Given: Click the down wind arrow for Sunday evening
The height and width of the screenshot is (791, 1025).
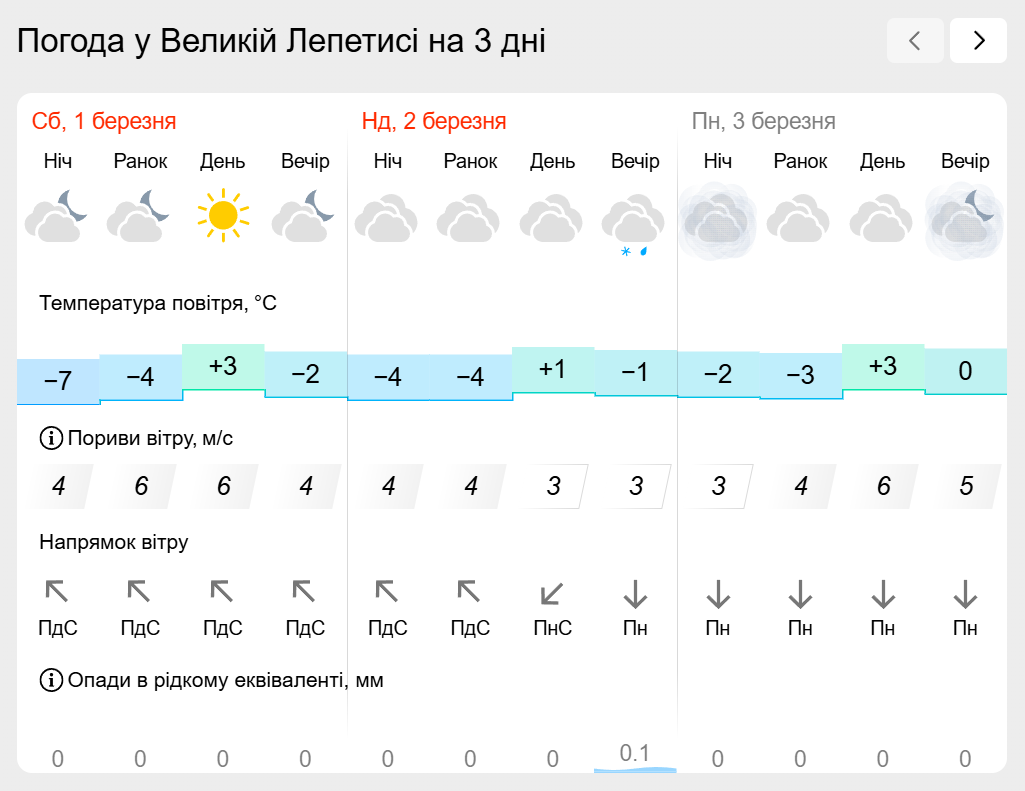Looking at the screenshot, I should 635,594.
